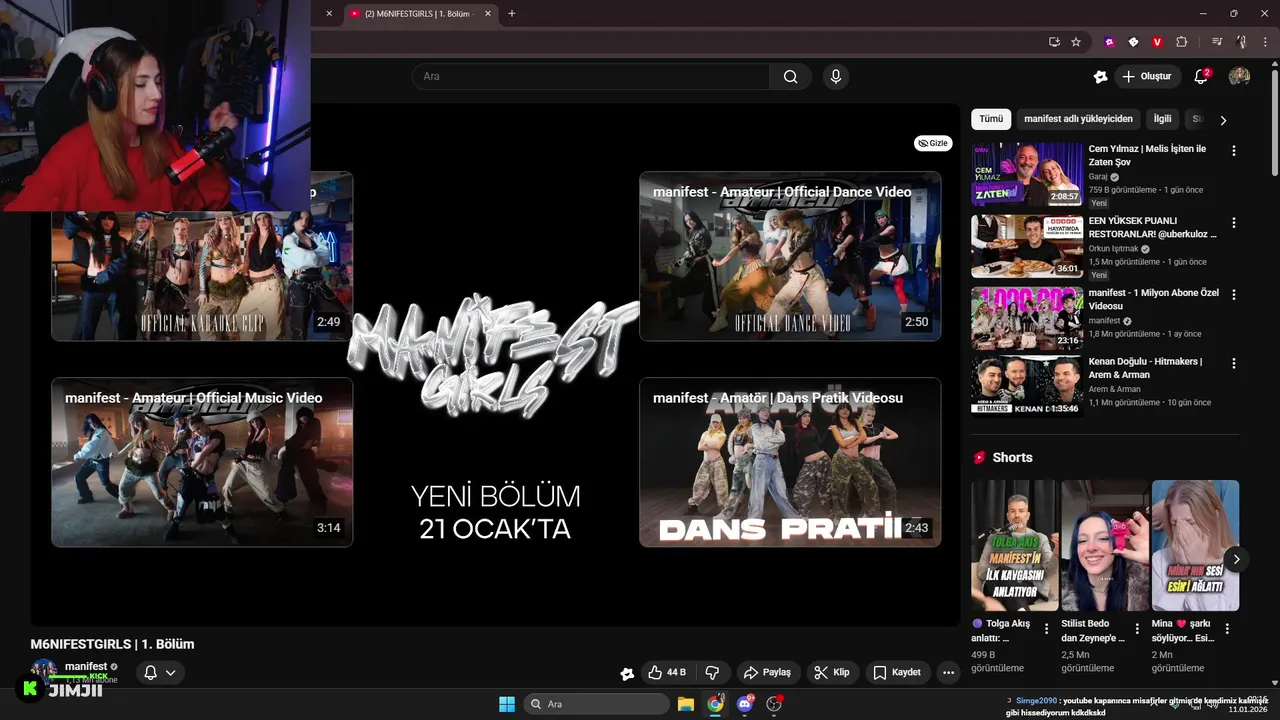Dislike the video
Image resolution: width=1280 pixels, height=720 pixels.
713,673
